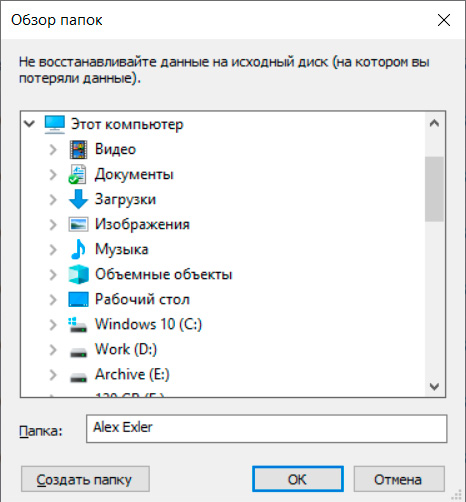The image size is (466, 502).
Task: Click the Папка text field
Action: (266, 428)
